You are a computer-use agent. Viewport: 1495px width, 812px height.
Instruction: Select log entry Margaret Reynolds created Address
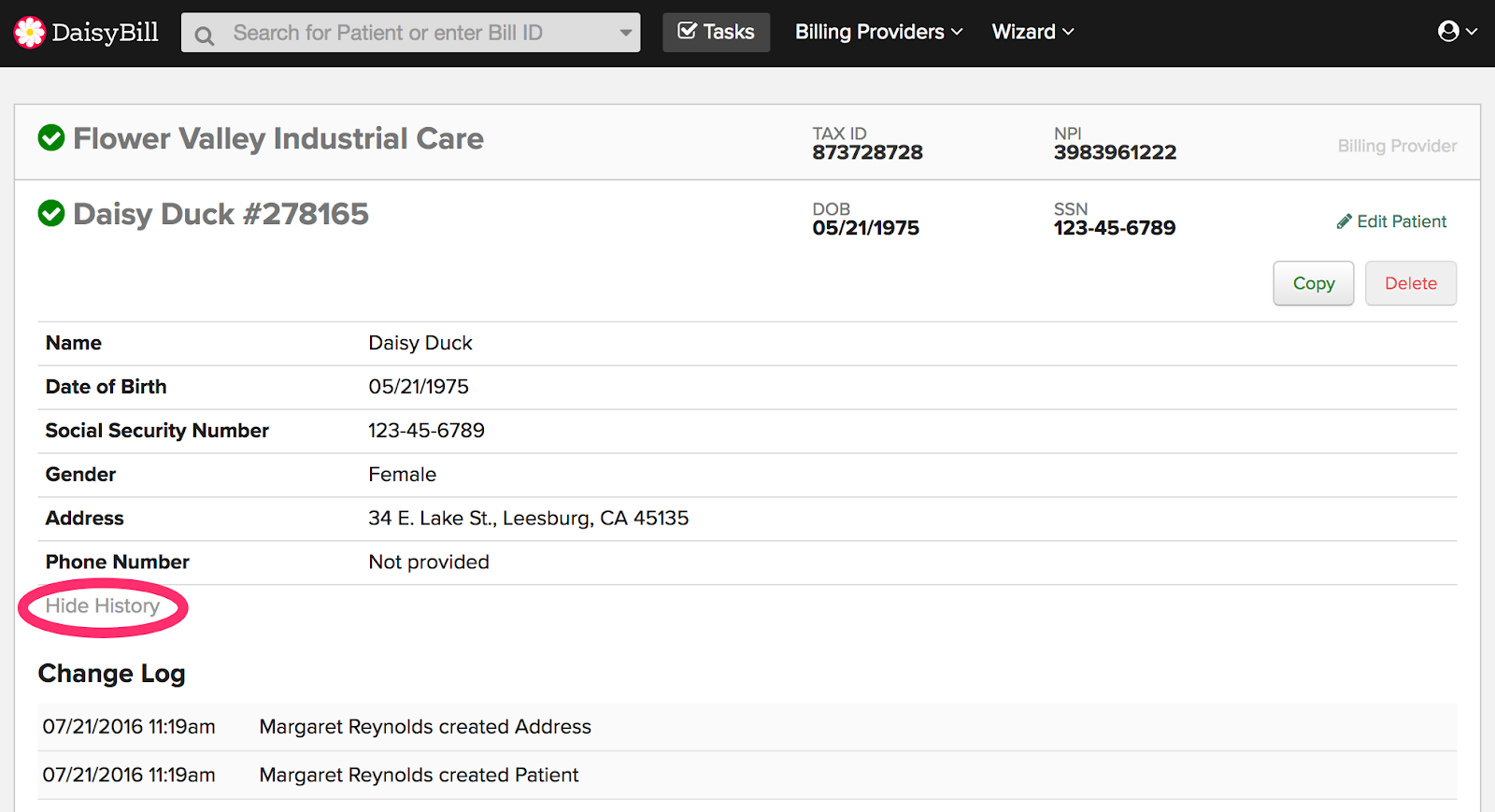pyautogui.click(x=425, y=727)
